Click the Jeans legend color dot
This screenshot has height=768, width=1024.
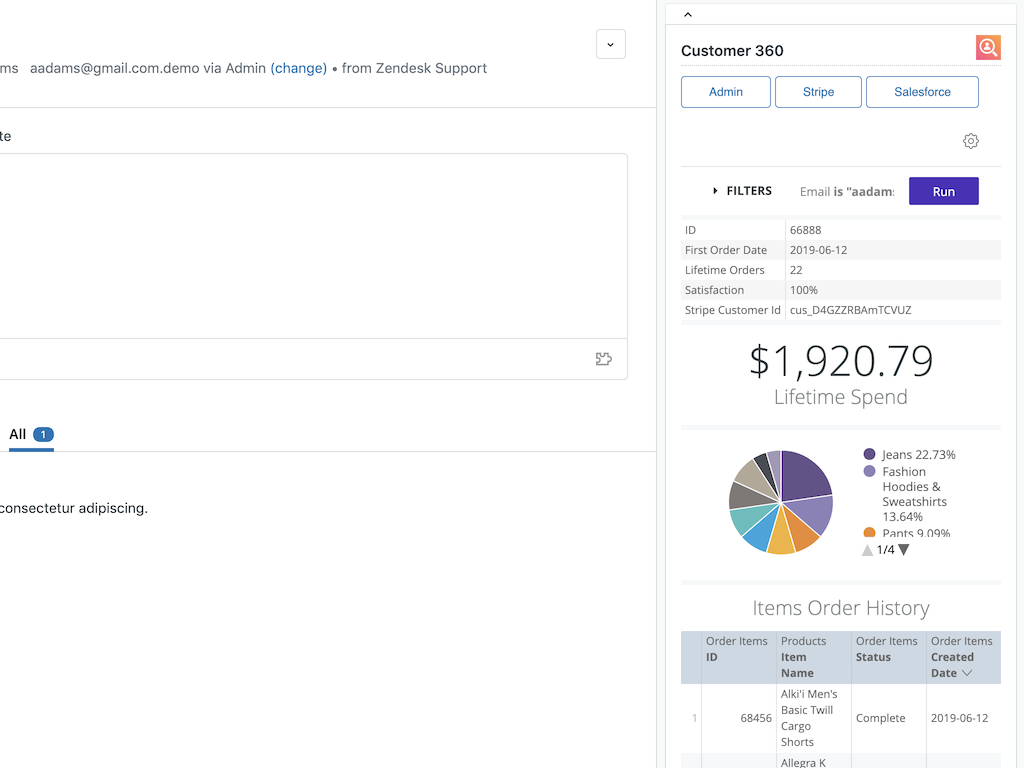[x=869, y=454]
